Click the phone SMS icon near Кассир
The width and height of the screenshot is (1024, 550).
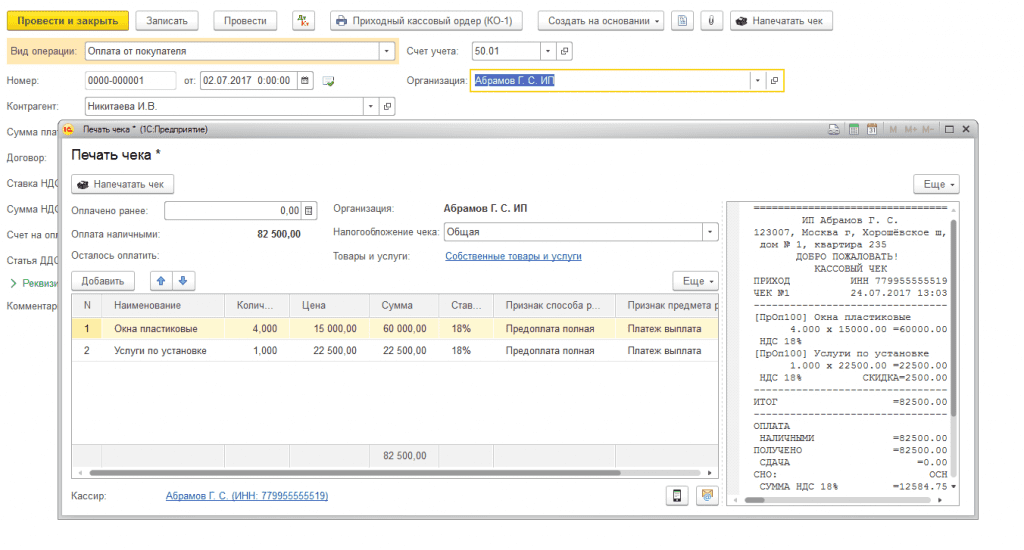click(x=678, y=496)
